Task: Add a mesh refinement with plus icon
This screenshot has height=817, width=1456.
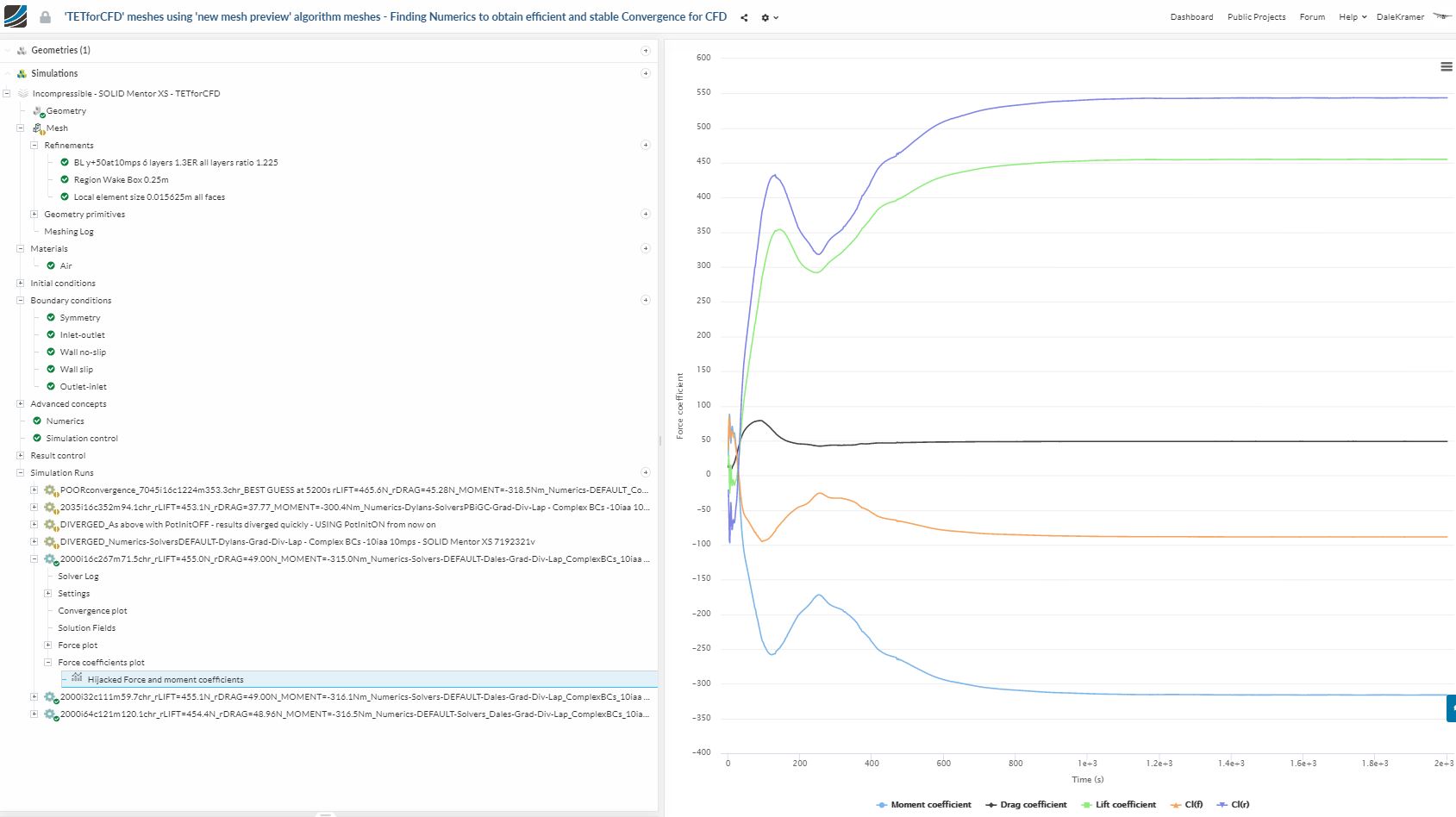Action: pyautogui.click(x=645, y=145)
